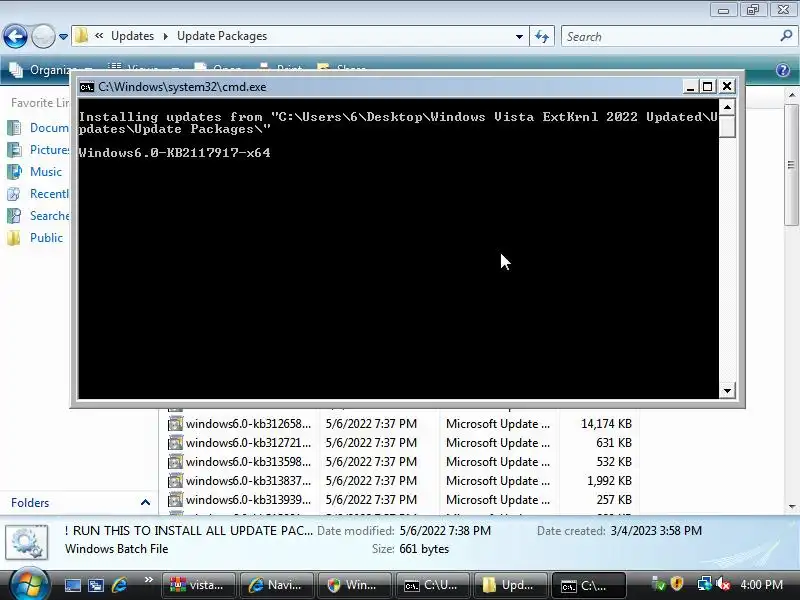Screen dimensions: 800x600
Task: Open Pictures in Favorite Links
Action: 49,149
